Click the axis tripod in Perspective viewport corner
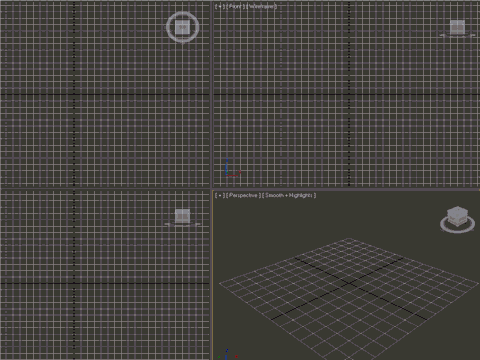Screen dimensions: 480x360 [x=227, y=354]
